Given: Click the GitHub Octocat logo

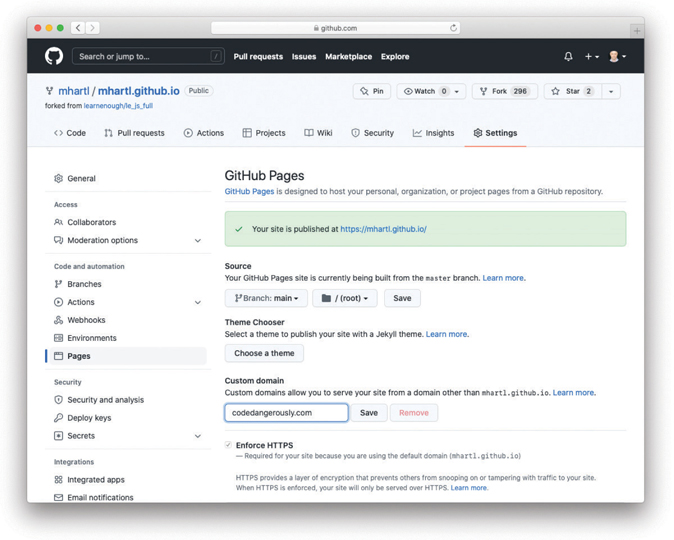Looking at the screenshot, I should click(54, 57).
